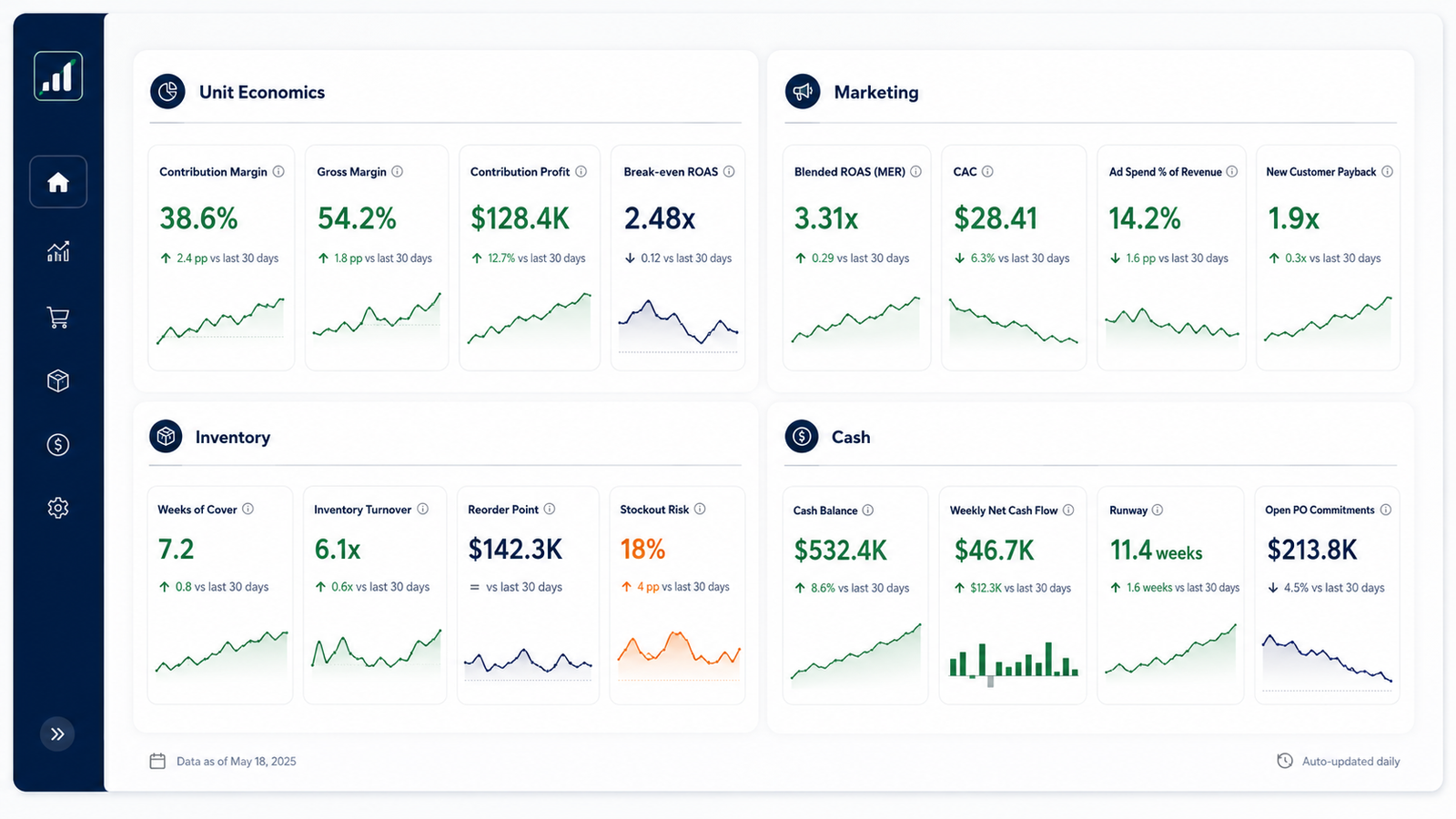Click the Marketing heading
1456x819 pixels.
pyautogui.click(x=876, y=92)
